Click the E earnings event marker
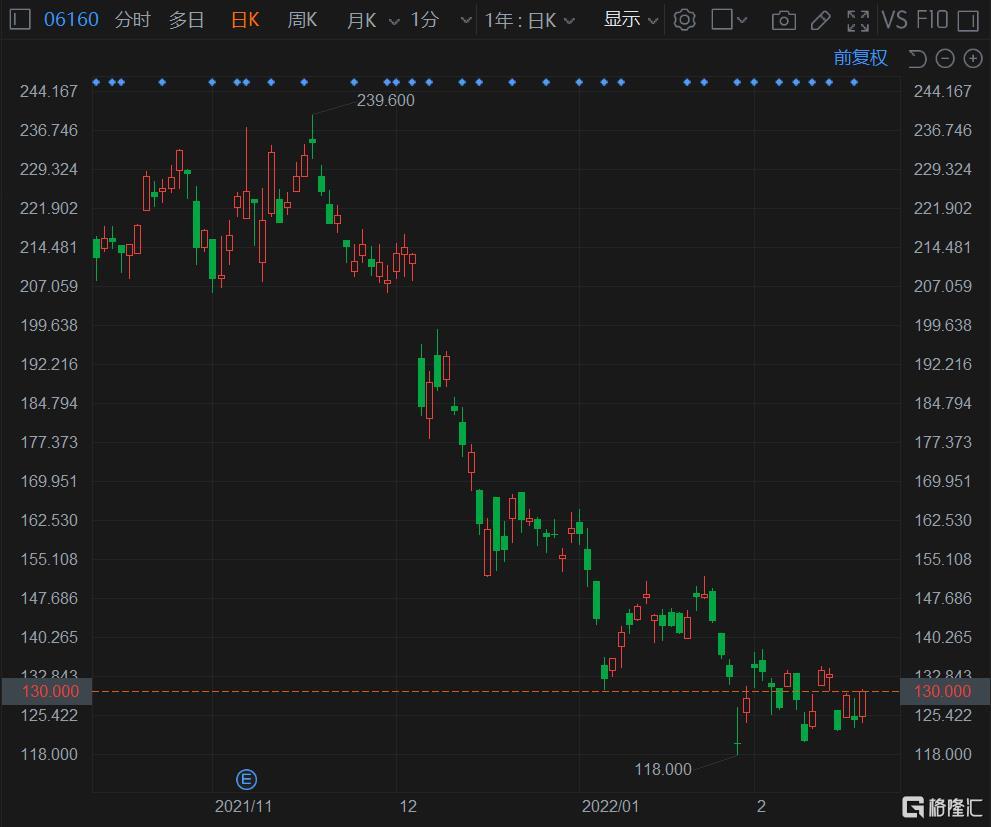 (245, 779)
